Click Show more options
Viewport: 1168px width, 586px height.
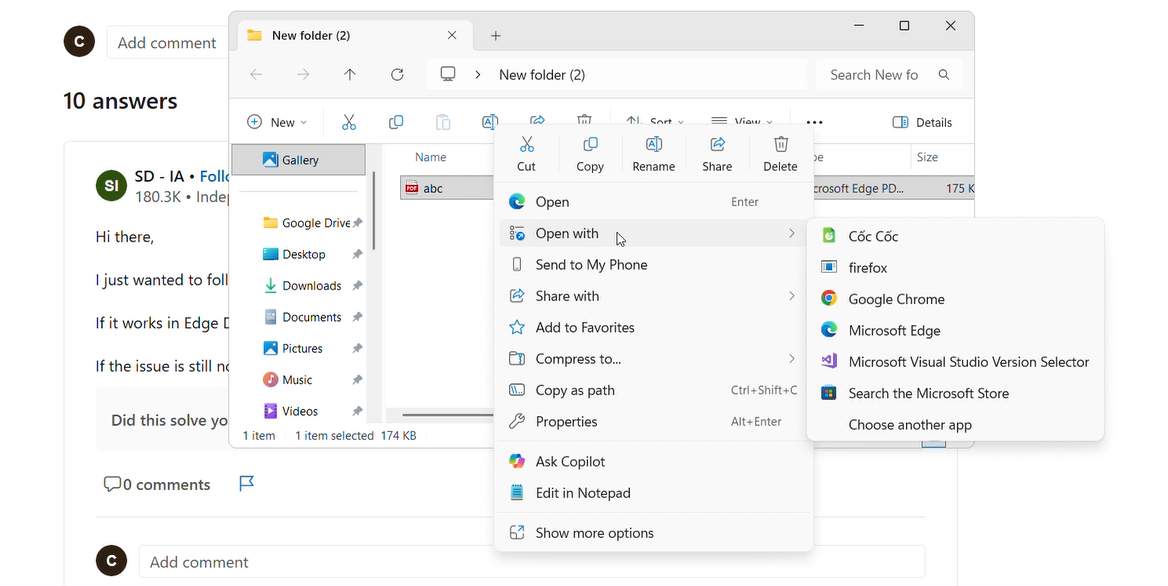pos(653,533)
